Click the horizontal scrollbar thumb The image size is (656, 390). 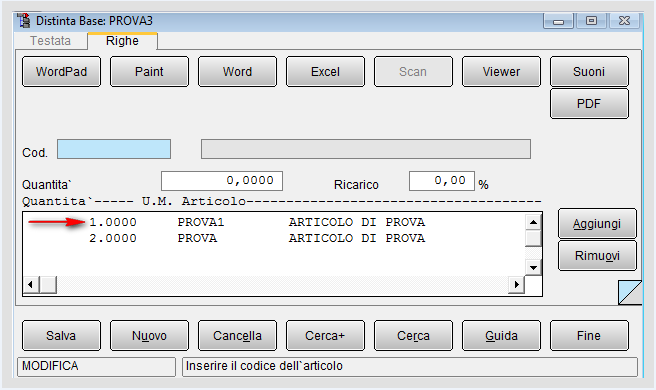pos(48,285)
